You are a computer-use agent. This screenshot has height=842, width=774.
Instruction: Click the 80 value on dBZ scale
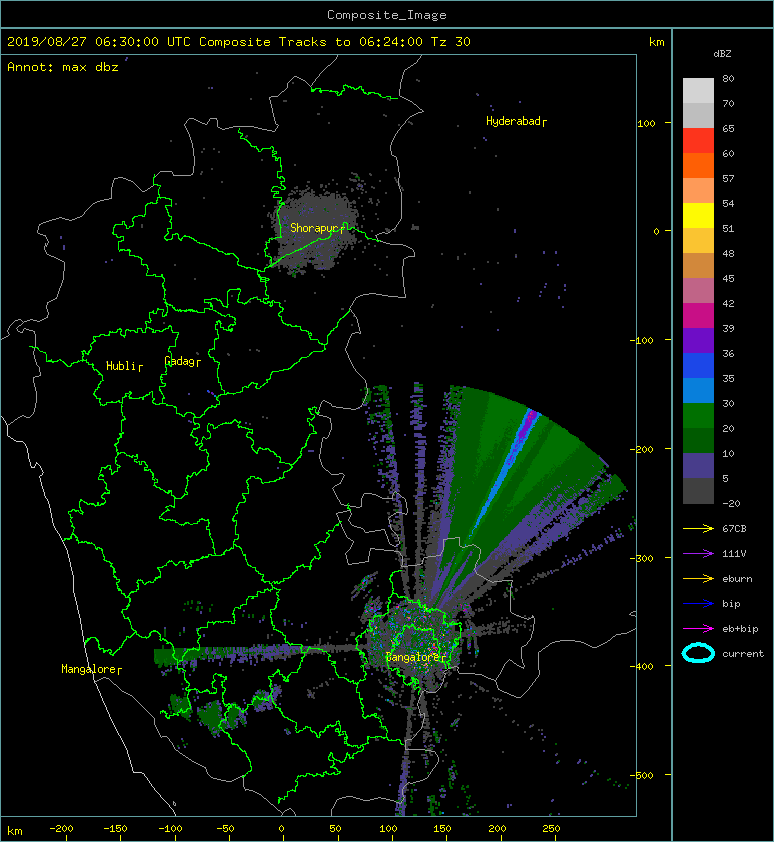[x=728, y=78]
